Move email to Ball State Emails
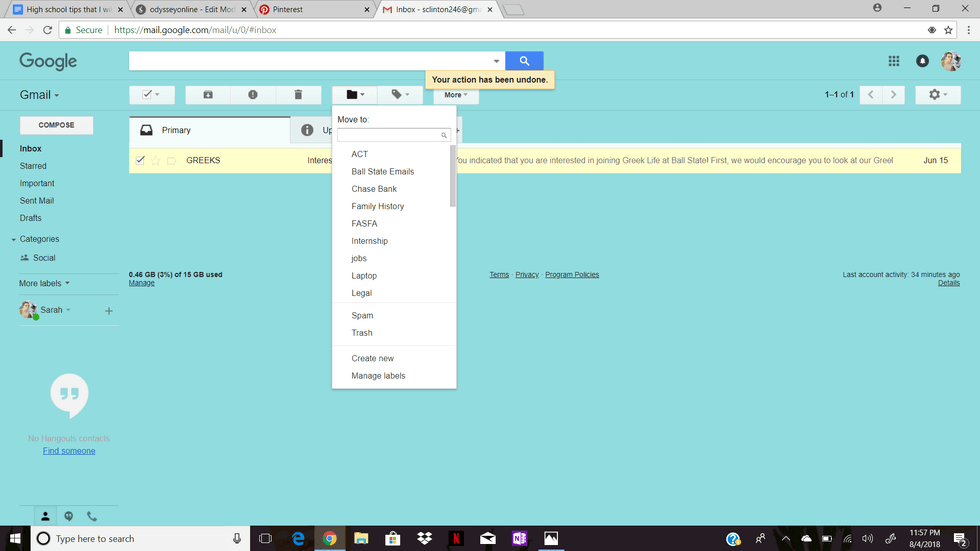The image size is (980, 551). (382, 172)
